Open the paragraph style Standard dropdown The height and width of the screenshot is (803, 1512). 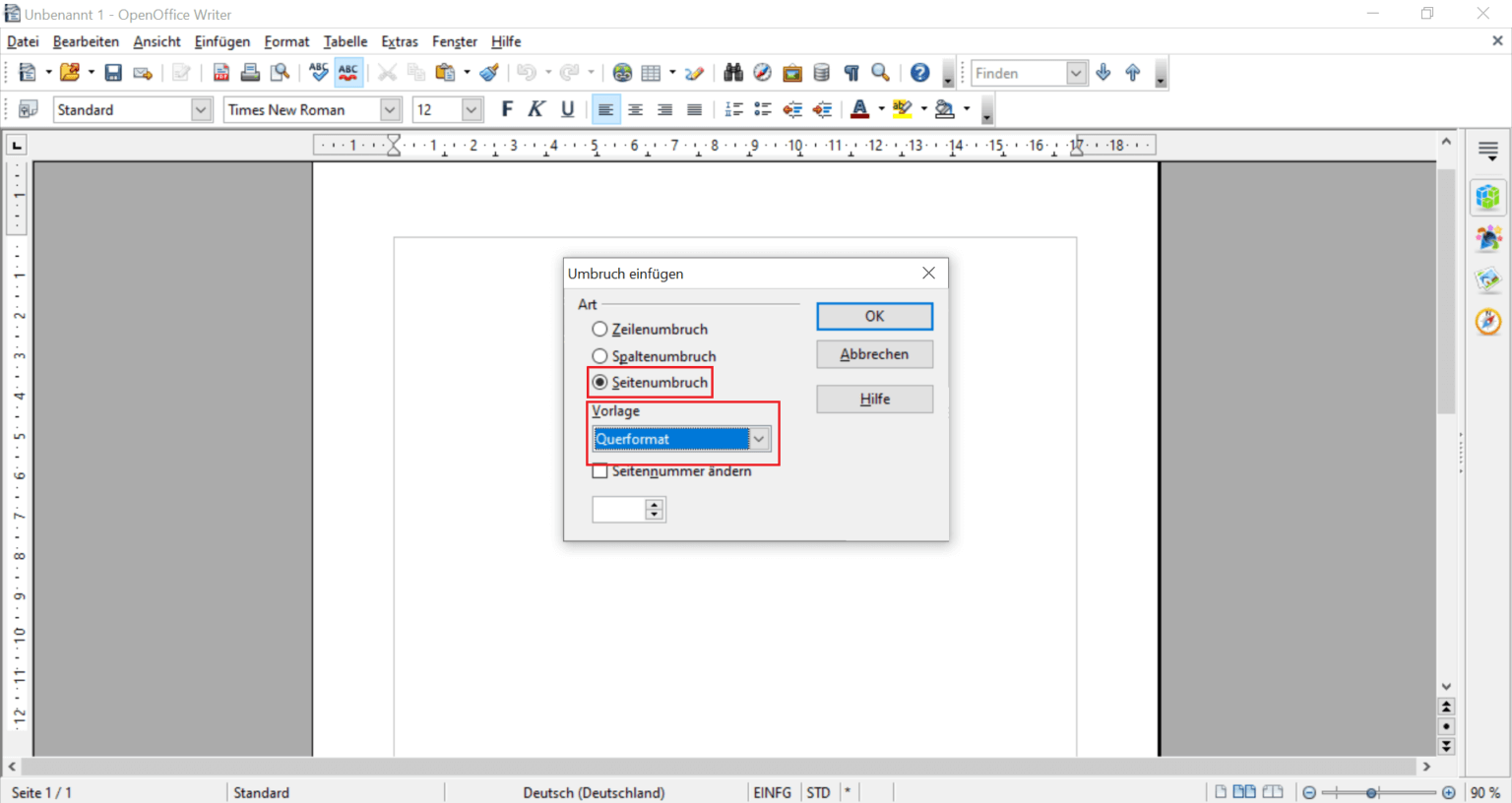pyautogui.click(x=201, y=109)
